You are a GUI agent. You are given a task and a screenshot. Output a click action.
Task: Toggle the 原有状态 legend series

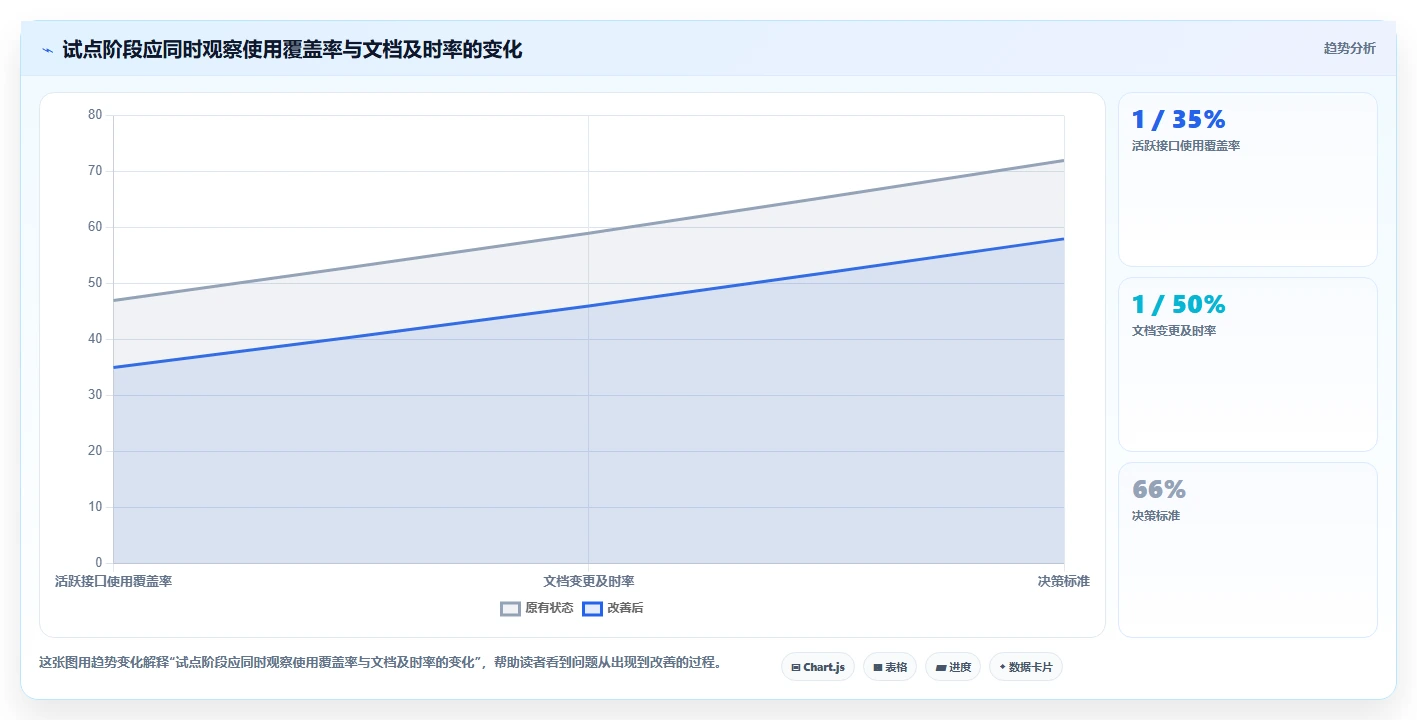click(x=537, y=608)
